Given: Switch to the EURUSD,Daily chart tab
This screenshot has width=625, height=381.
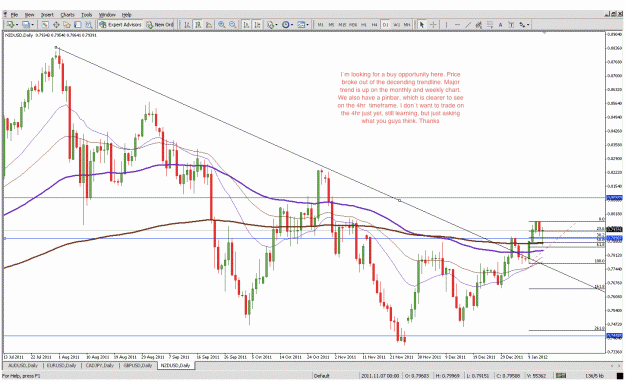Looking at the screenshot, I should [61, 365].
